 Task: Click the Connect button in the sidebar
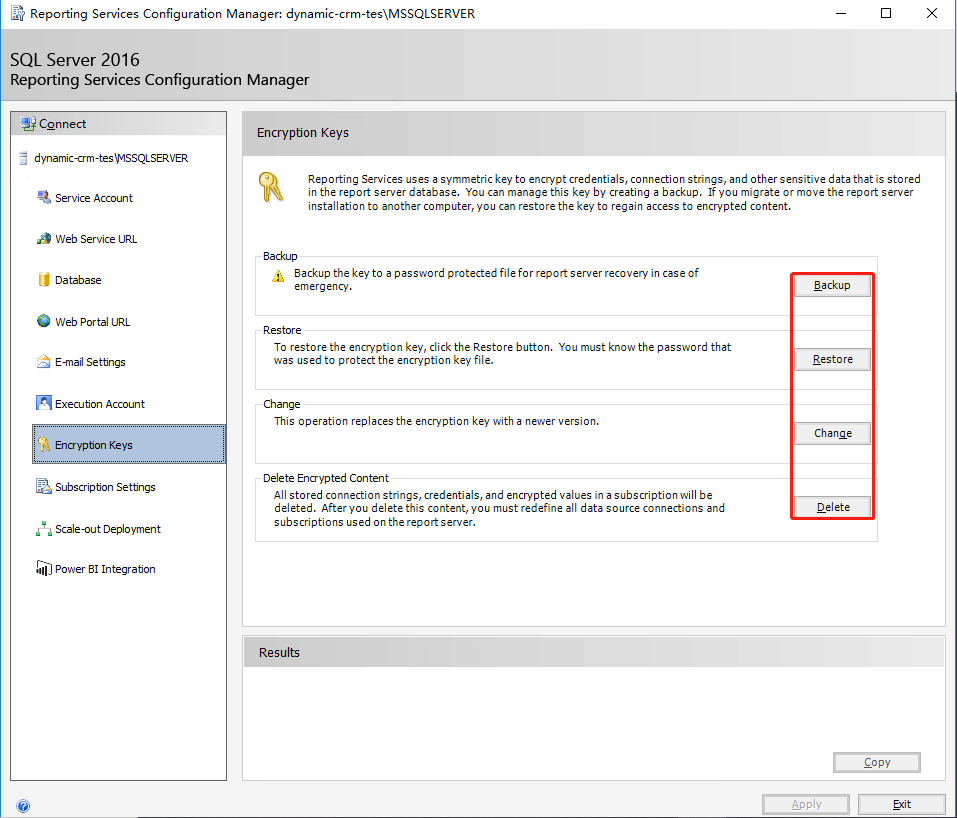pyautogui.click(x=118, y=124)
